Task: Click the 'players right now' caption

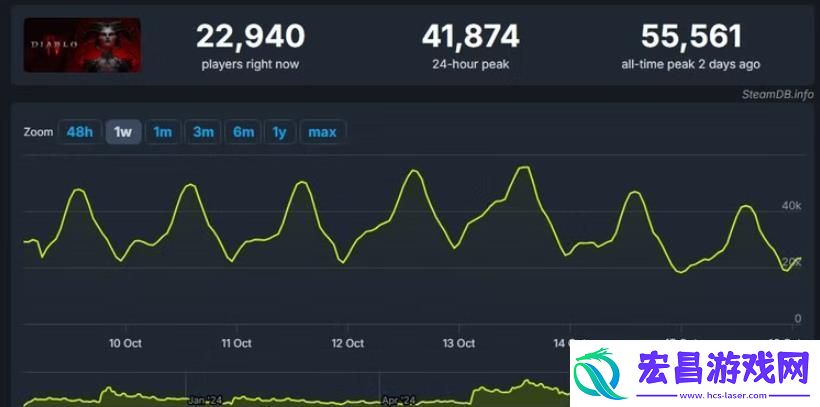Action: point(250,64)
